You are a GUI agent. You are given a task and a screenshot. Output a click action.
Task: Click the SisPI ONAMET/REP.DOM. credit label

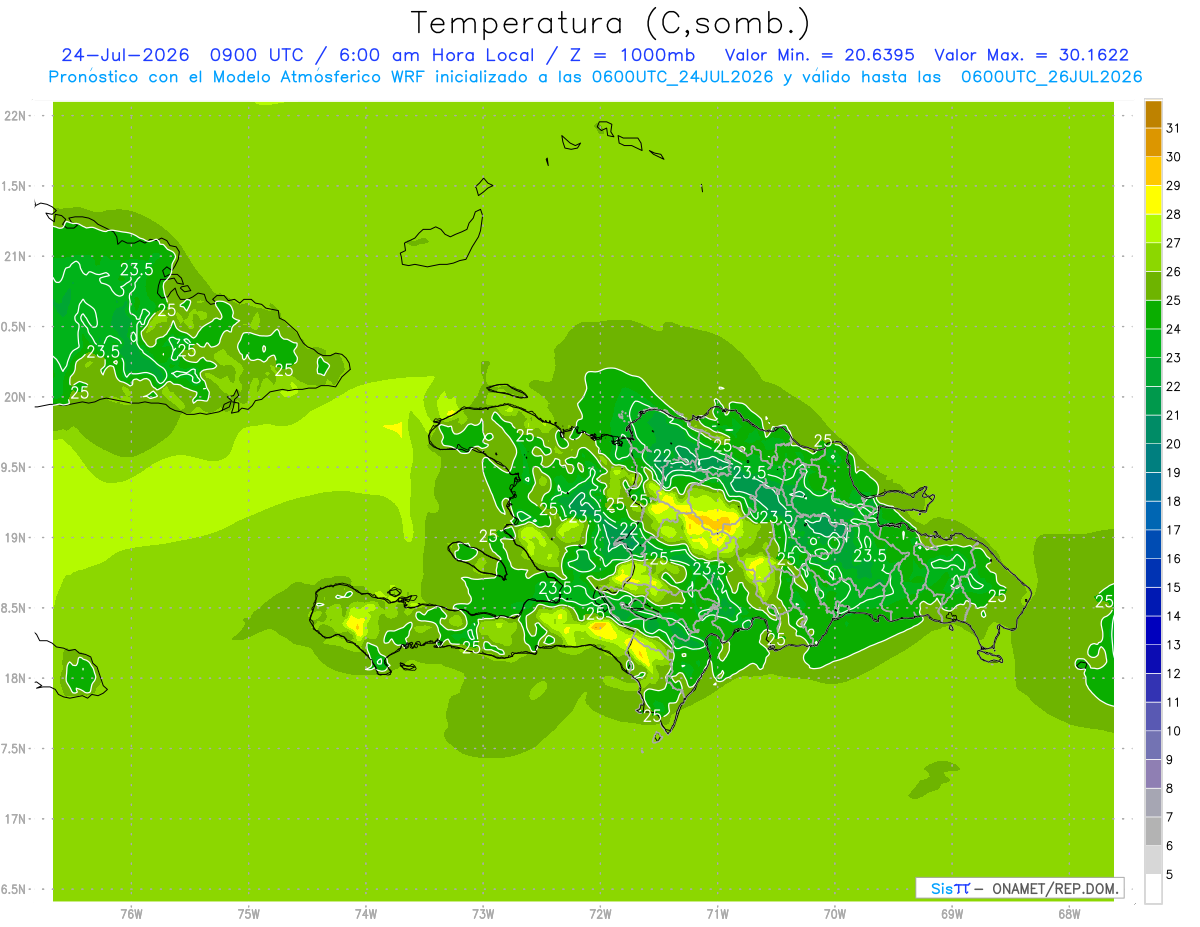pos(1019,888)
